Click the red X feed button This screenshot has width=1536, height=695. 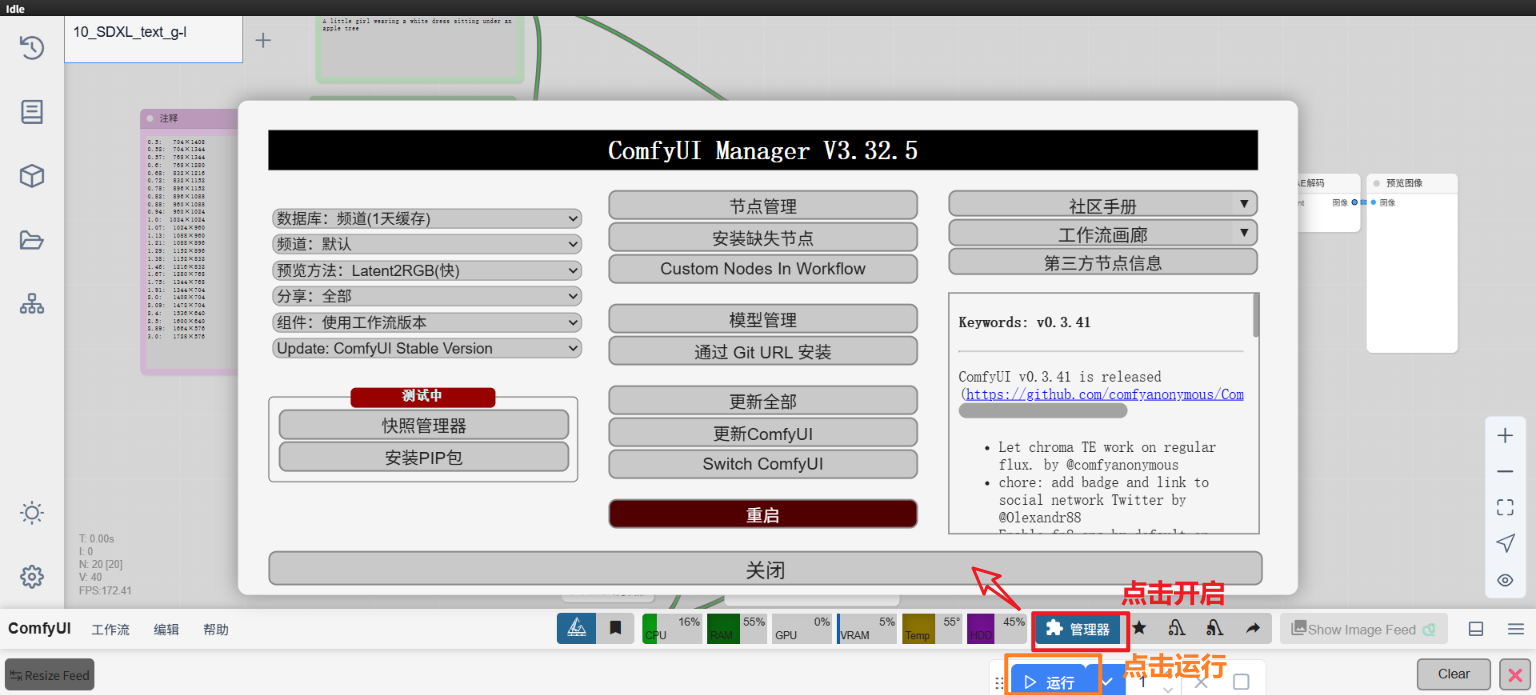pyautogui.click(x=1514, y=675)
